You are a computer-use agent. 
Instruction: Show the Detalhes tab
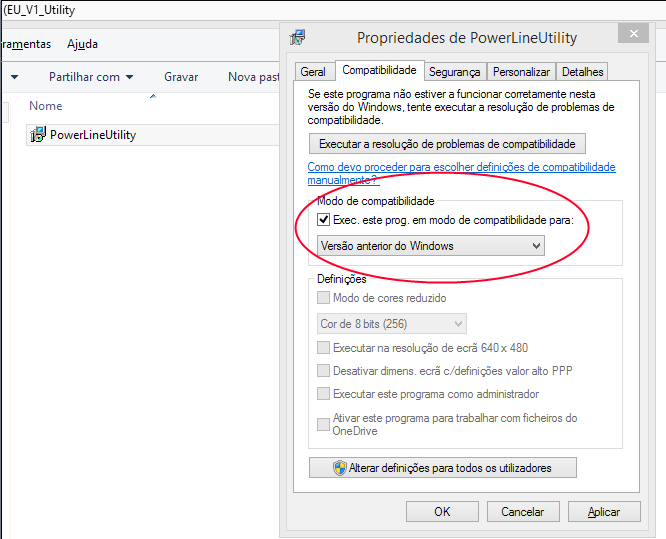(x=582, y=72)
